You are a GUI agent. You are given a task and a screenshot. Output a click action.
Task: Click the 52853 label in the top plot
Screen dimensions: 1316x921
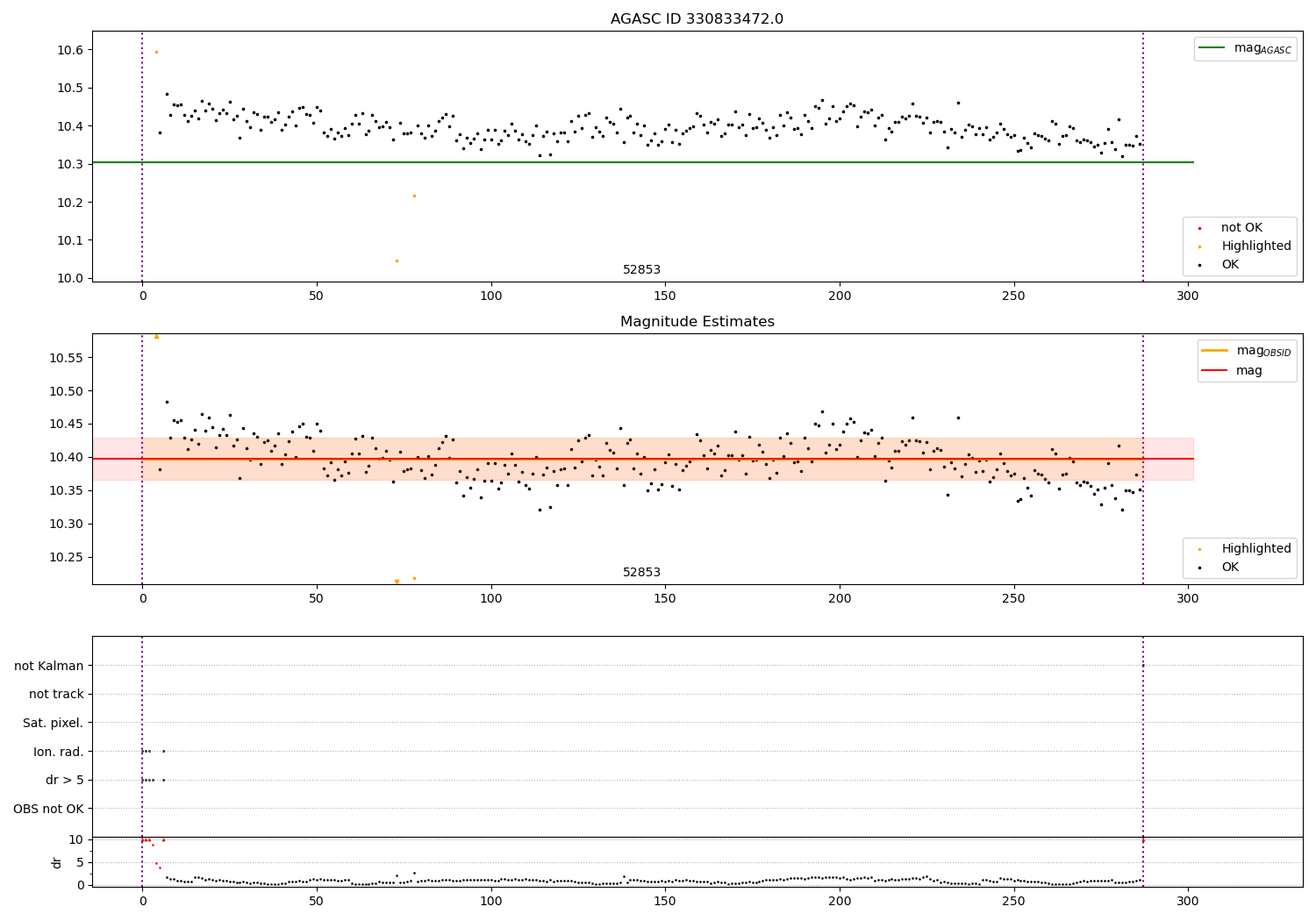pyautogui.click(x=641, y=270)
